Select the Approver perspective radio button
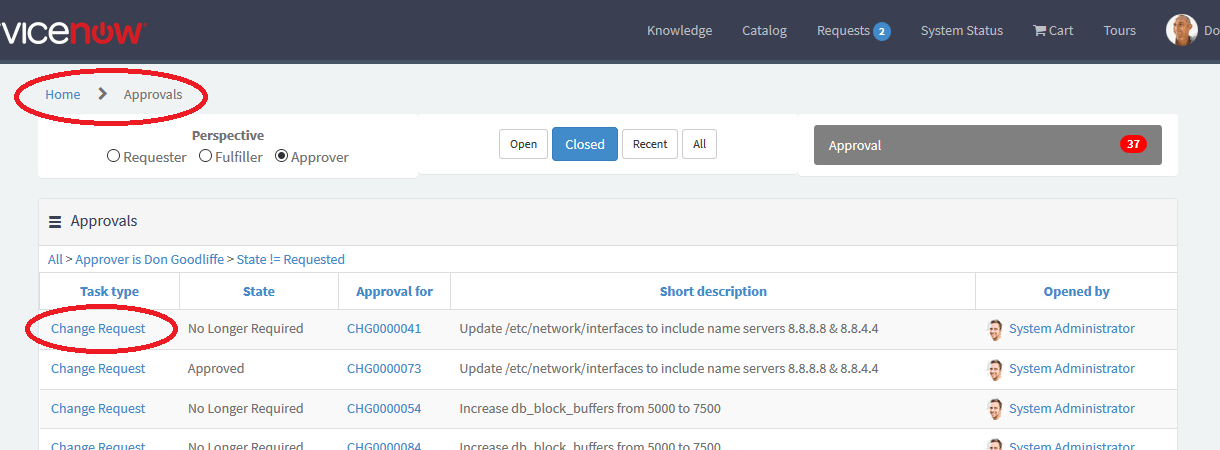Screen dimensions: 1220x450 pos(281,156)
